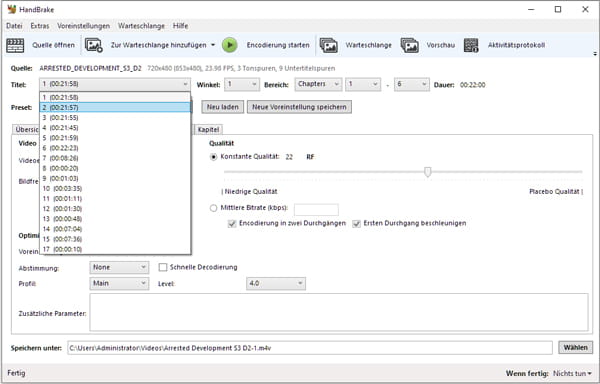Open the add-to-queue dropdown arrow
This screenshot has width=600, height=384.
click(213, 45)
